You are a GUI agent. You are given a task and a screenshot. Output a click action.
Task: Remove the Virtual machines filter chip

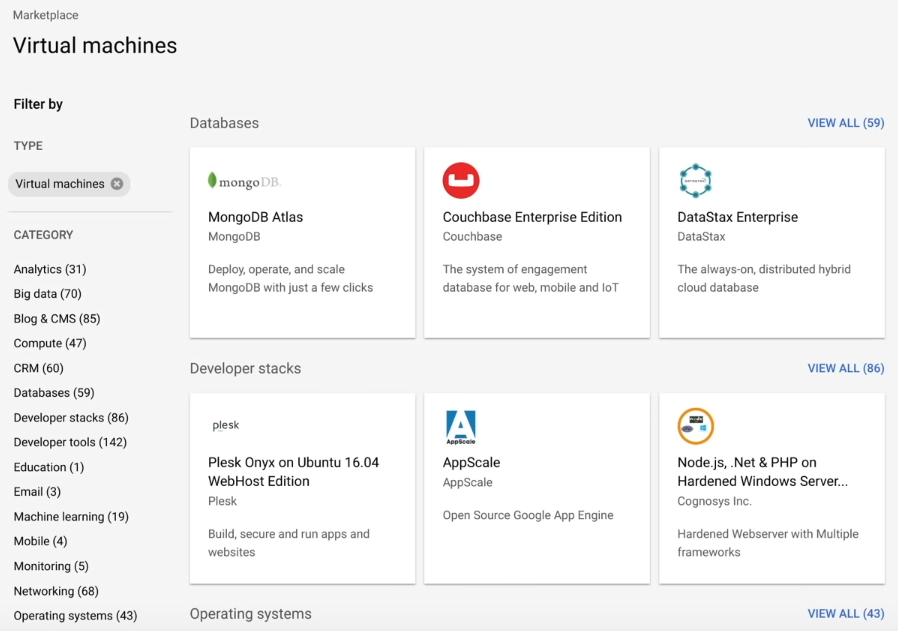click(x=118, y=183)
